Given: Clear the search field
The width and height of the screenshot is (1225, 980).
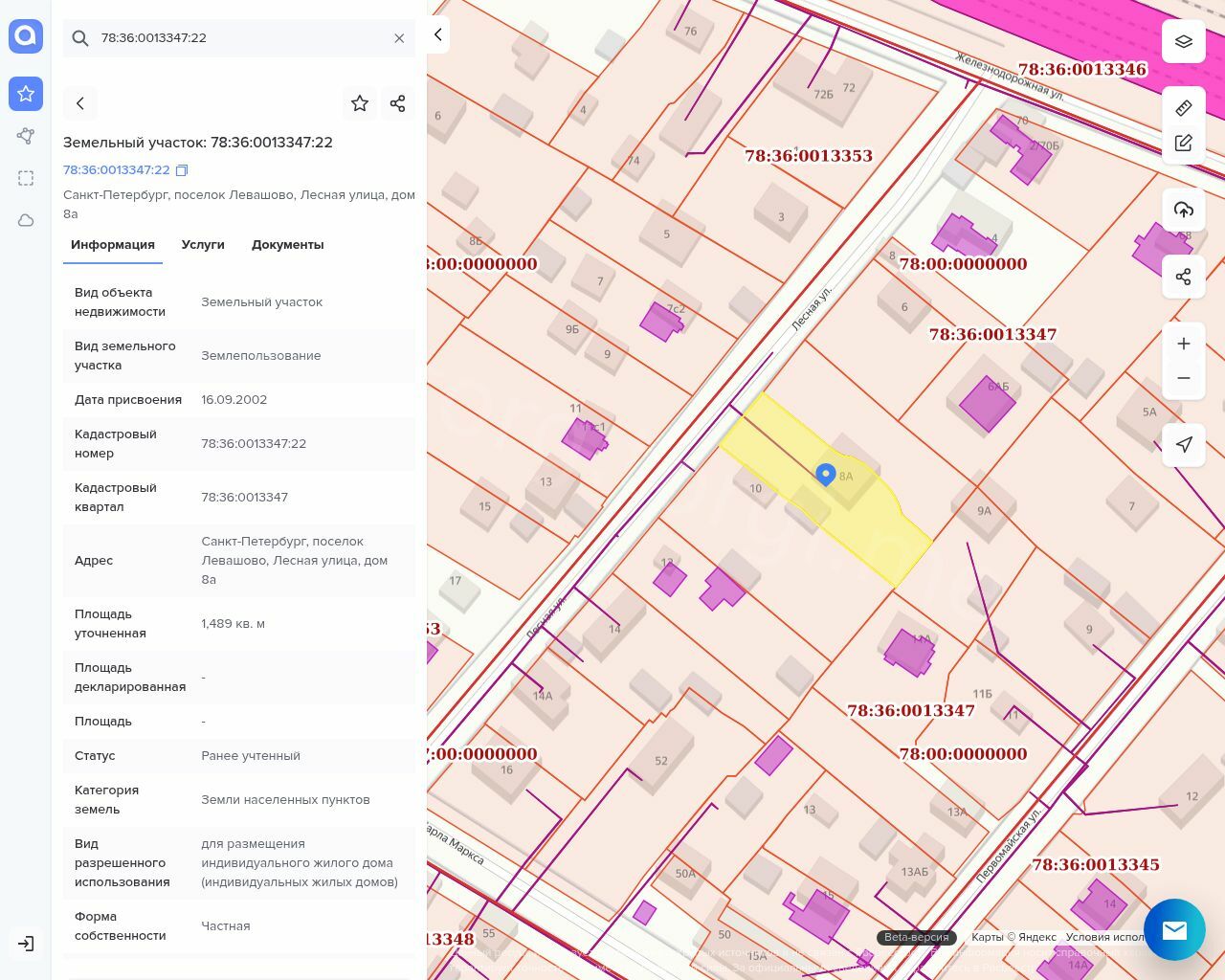Looking at the screenshot, I should click(x=399, y=38).
